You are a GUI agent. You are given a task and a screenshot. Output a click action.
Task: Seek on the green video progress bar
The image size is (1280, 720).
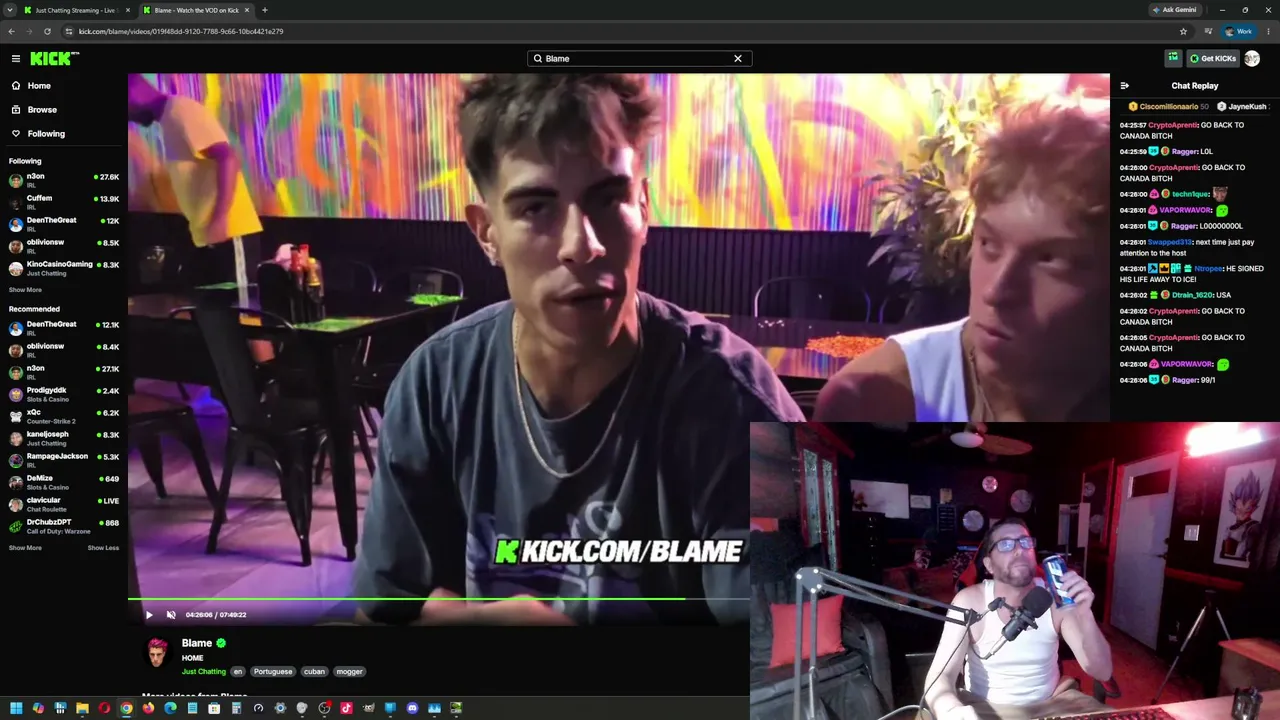coord(439,599)
